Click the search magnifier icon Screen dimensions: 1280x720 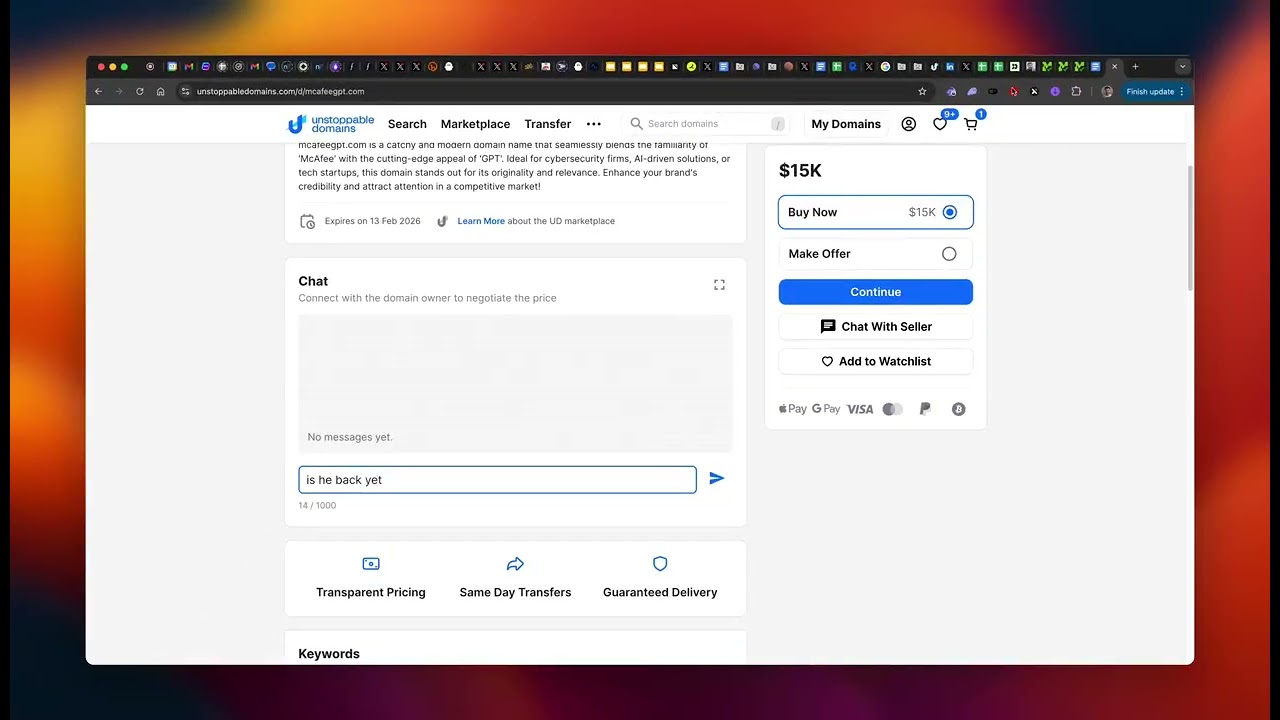coord(636,124)
